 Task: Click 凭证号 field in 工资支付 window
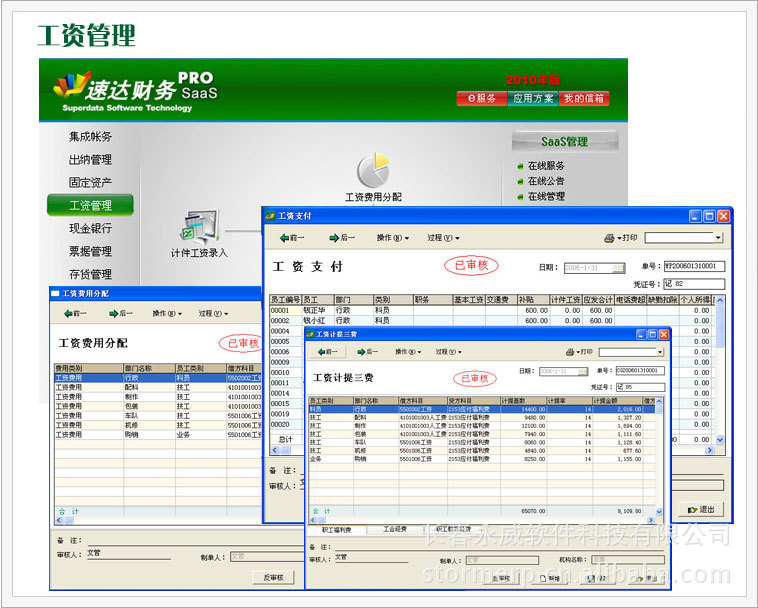[694, 284]
